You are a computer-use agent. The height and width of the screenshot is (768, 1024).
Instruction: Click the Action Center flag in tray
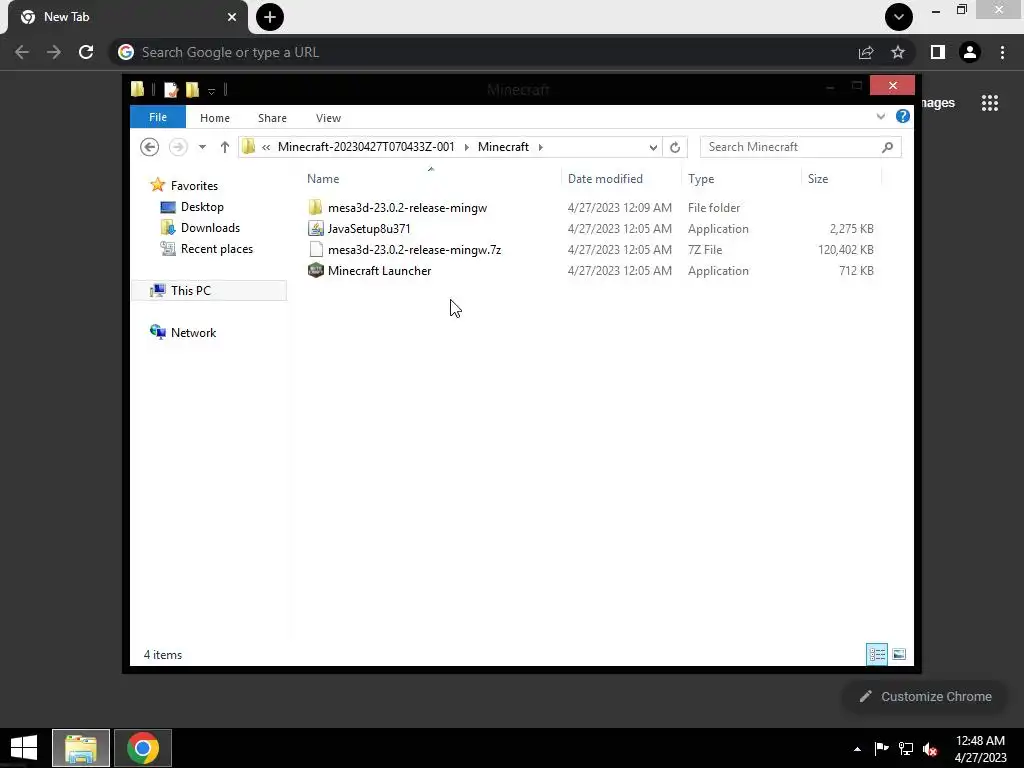point(881,748)
